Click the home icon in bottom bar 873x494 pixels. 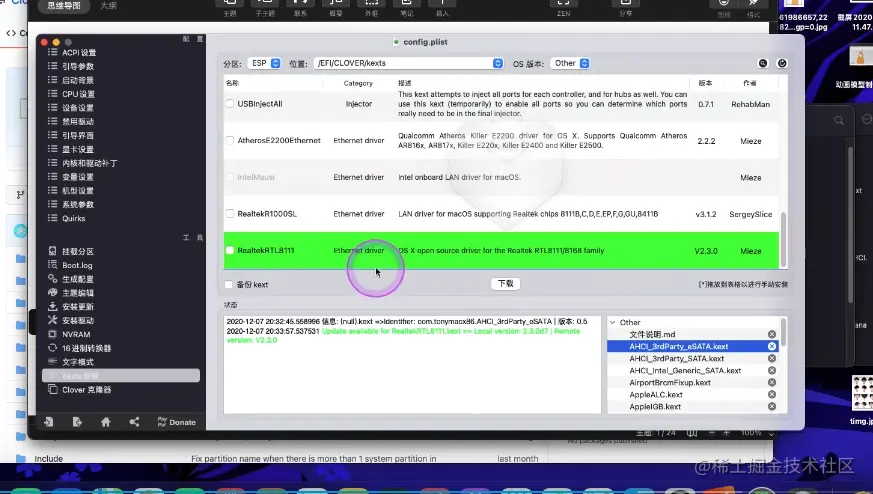(106, 422)
